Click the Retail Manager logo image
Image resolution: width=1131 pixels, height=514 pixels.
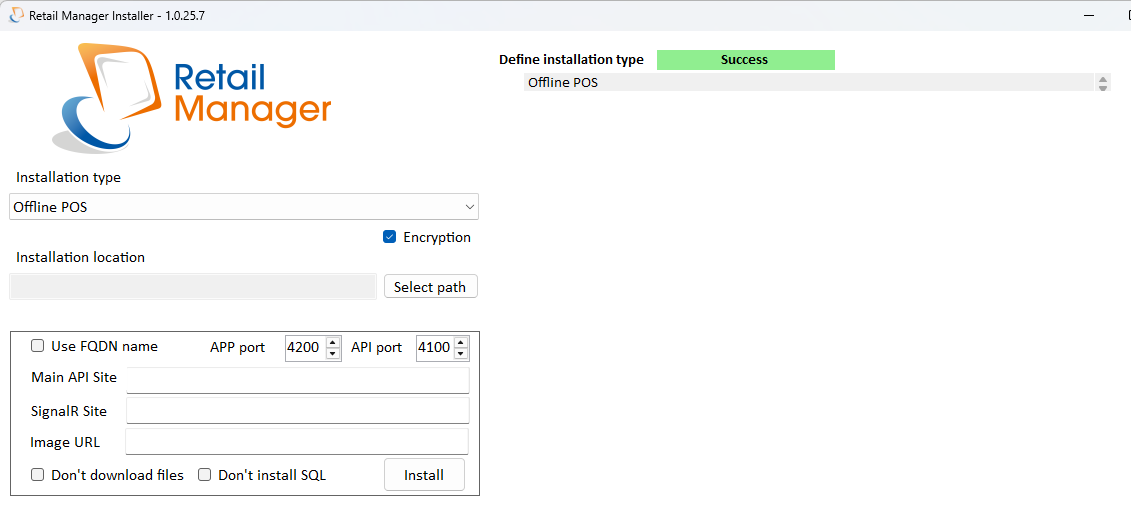192,97
